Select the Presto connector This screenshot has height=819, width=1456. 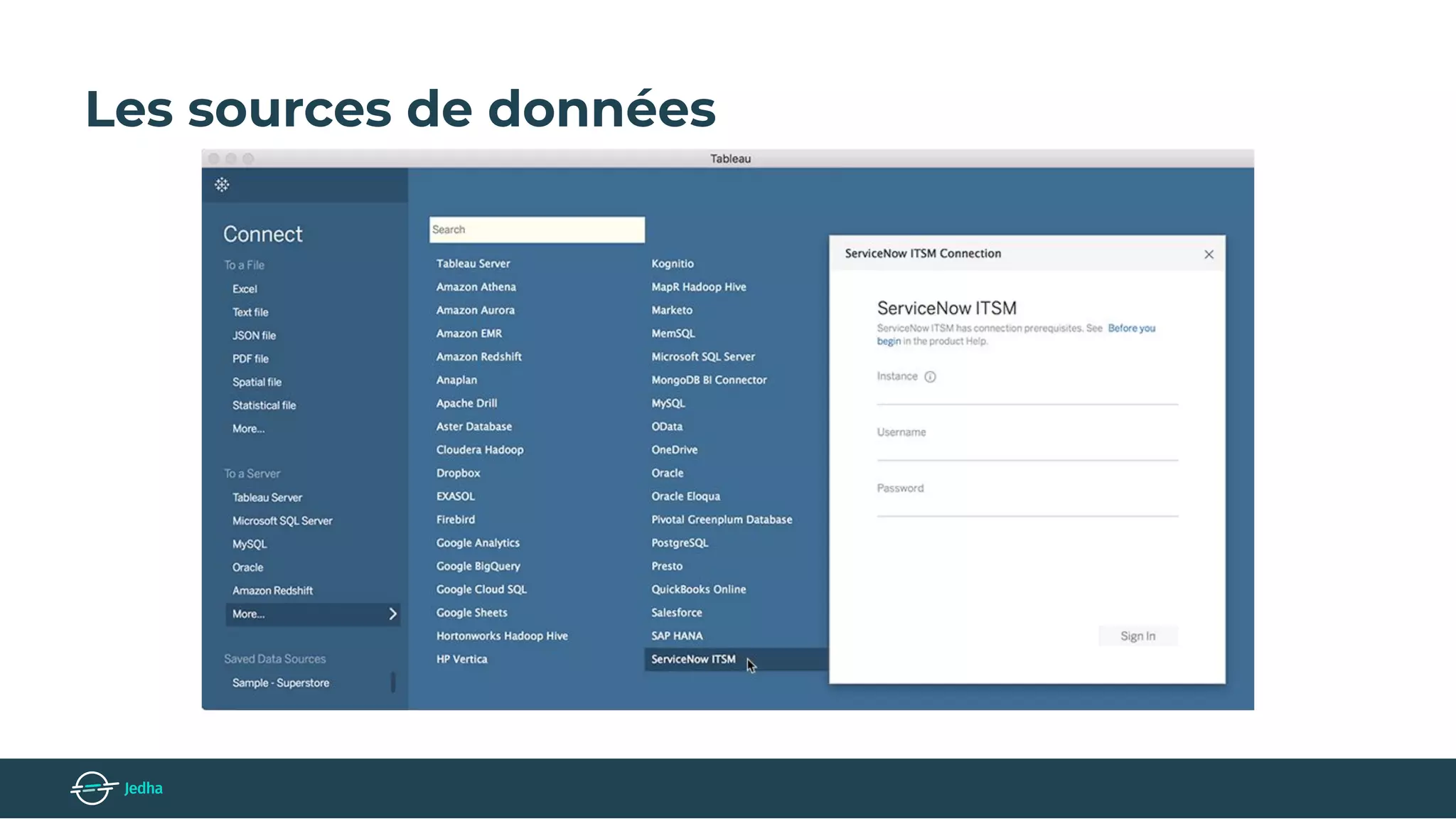coord(667,566)
